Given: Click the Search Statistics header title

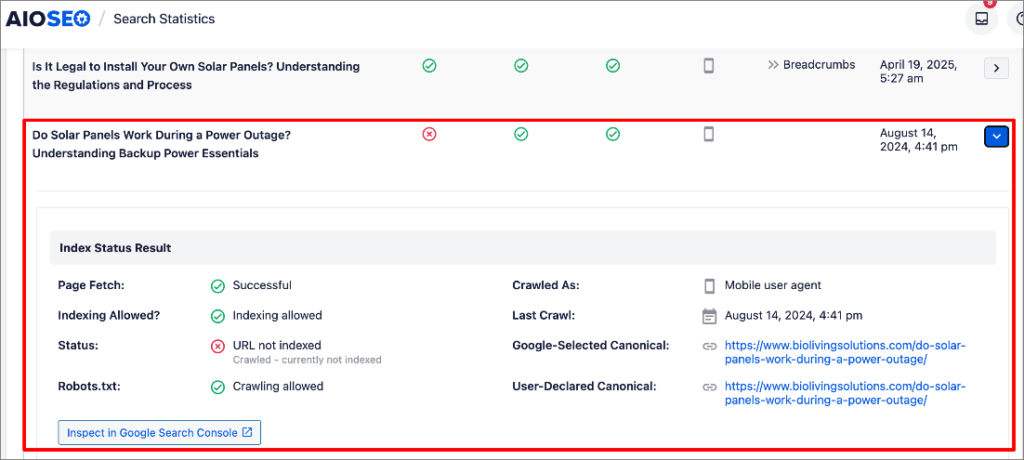Looking at the screenshot, I should coord(164,19).
